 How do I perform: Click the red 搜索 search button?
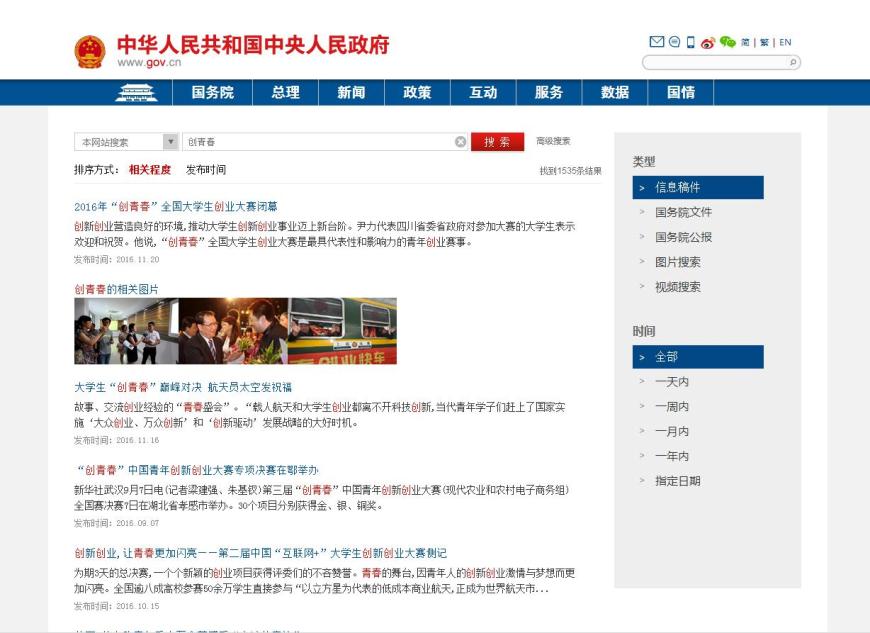coord(497,139)
